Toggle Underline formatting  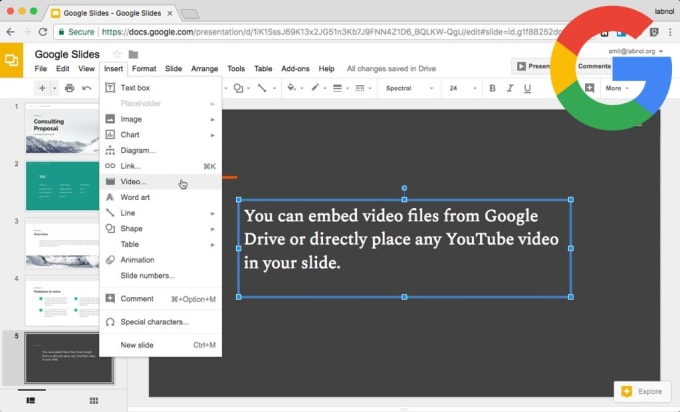click(527, 88)
